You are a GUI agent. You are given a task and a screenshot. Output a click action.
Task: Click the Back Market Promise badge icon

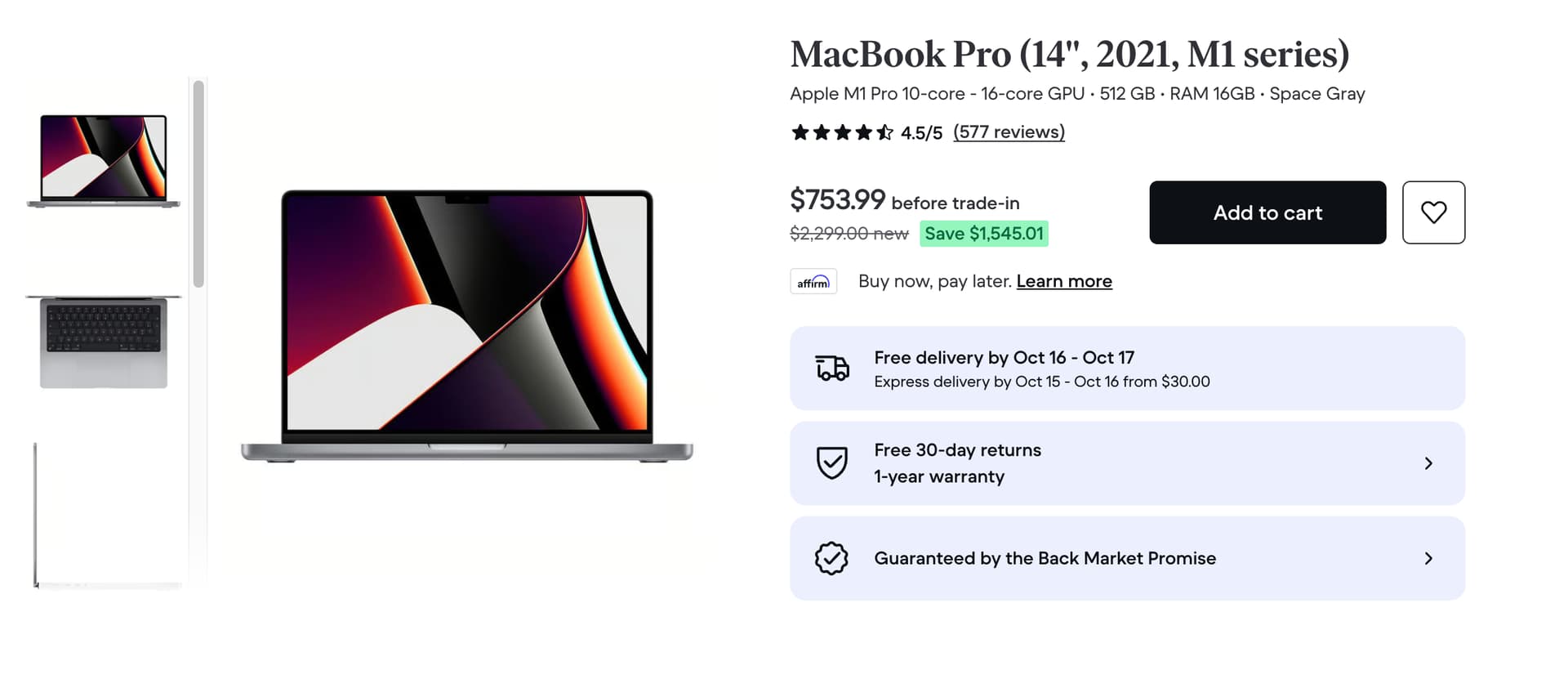tap(831, 558)
